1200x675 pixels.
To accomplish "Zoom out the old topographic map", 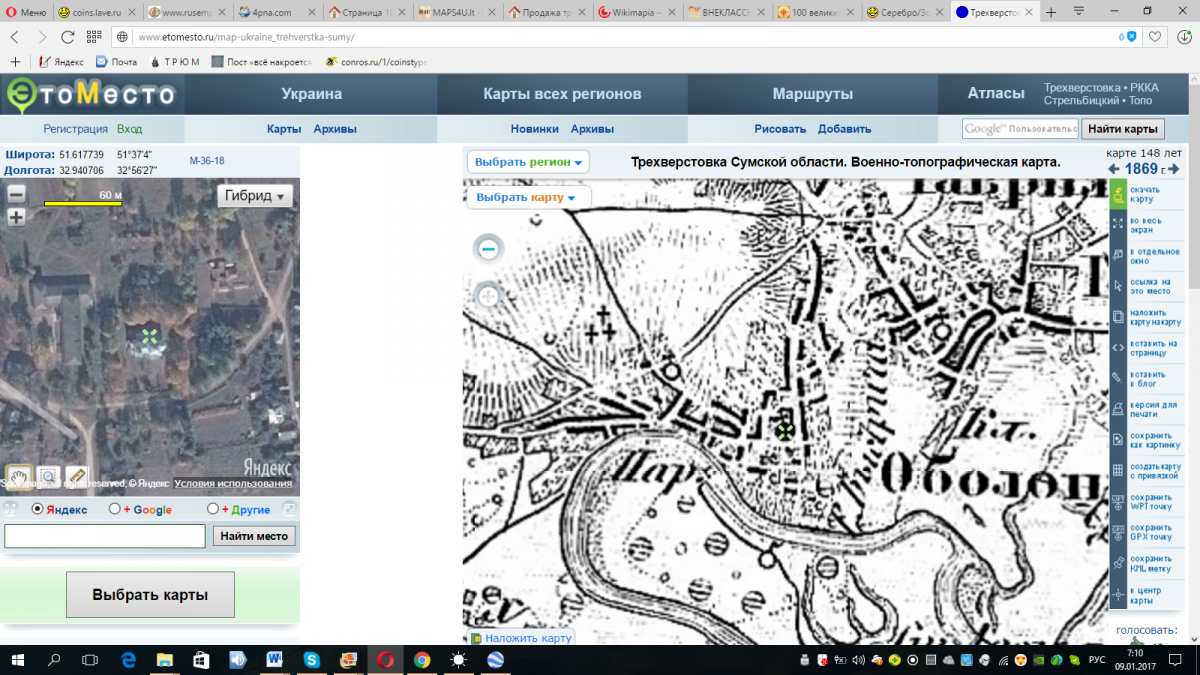I will coord(489,249).
